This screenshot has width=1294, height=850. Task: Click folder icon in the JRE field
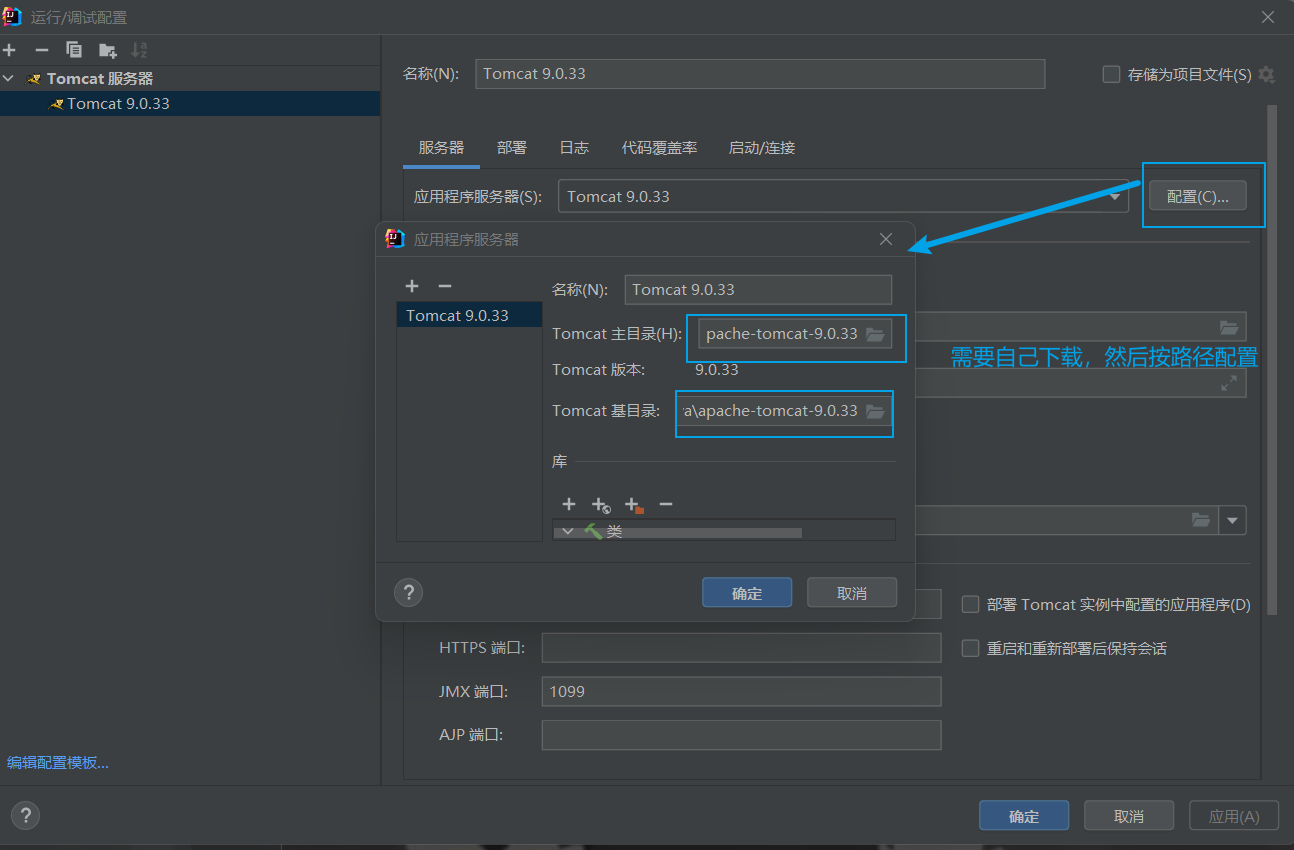click(x=1201, y=520)
